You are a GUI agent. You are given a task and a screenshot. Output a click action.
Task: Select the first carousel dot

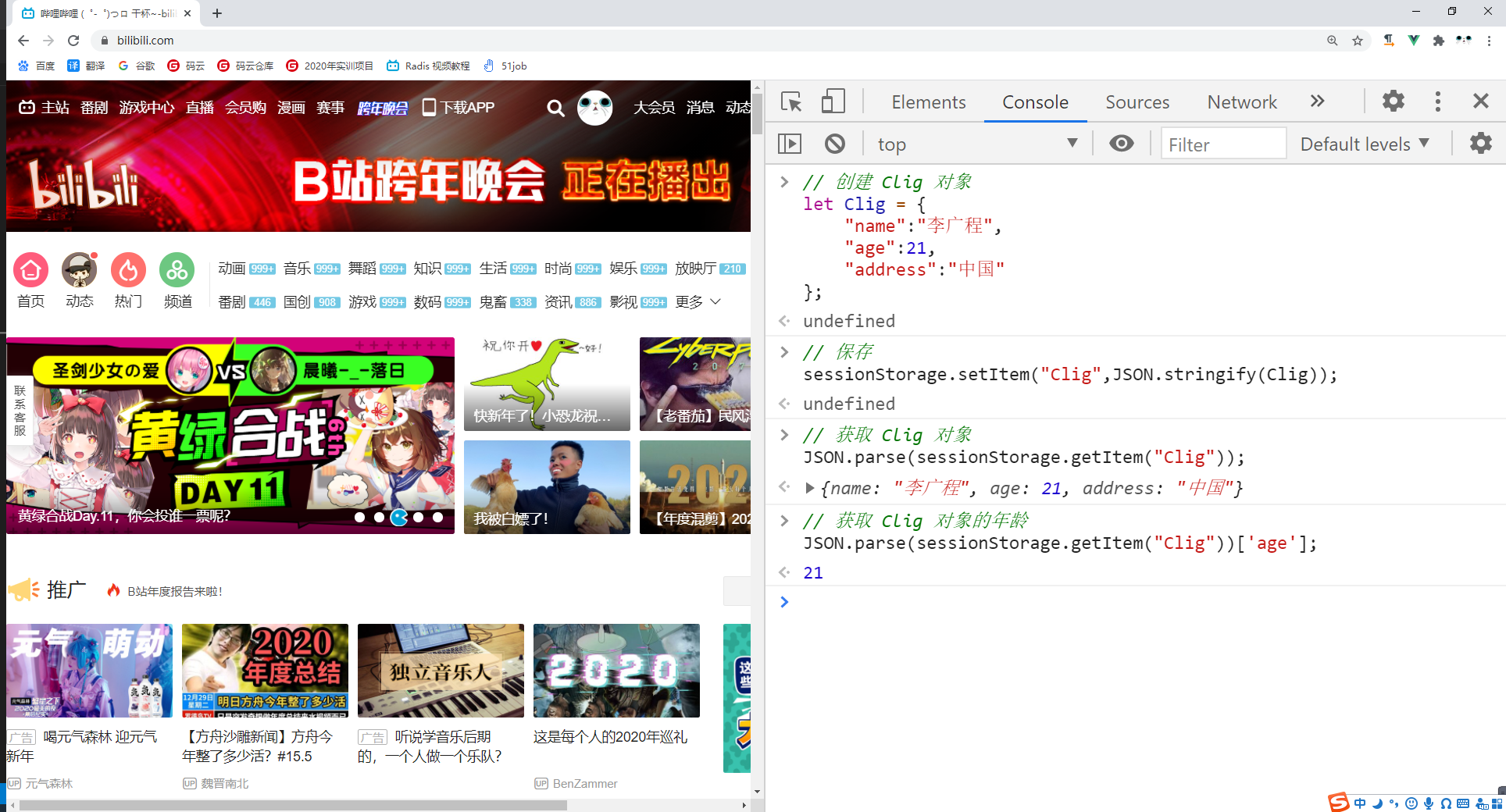click(359, 517)
